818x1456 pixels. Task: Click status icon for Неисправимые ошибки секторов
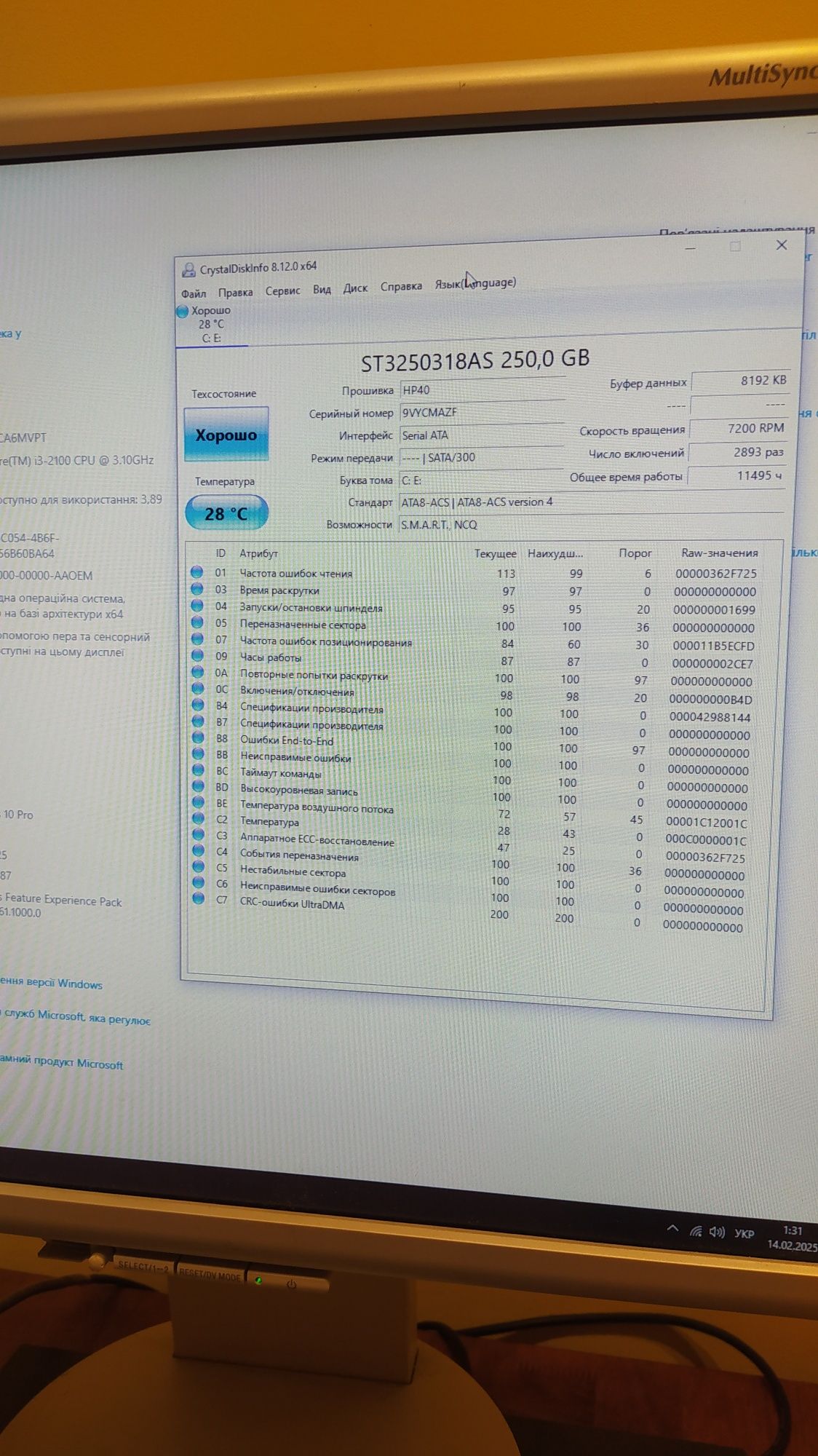(198, 882)
